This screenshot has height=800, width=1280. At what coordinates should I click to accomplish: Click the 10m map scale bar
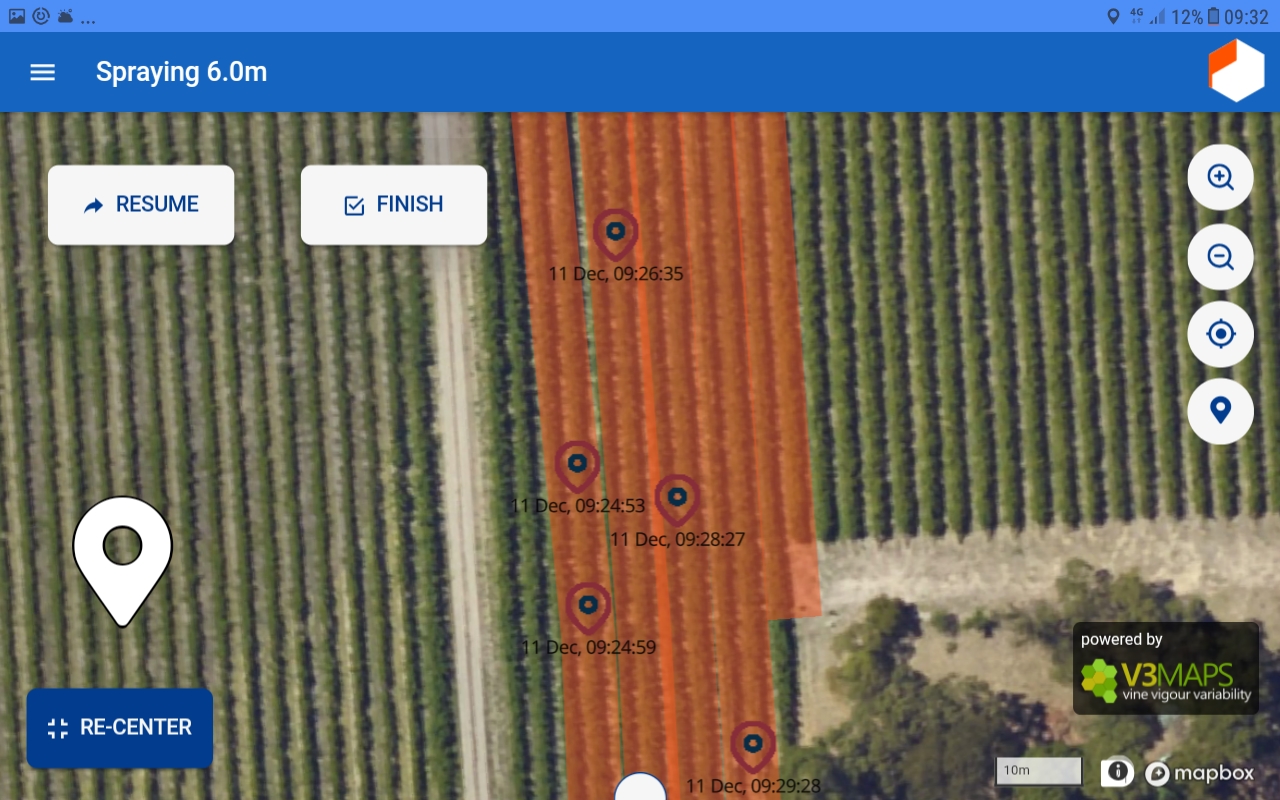point(1039,771)
